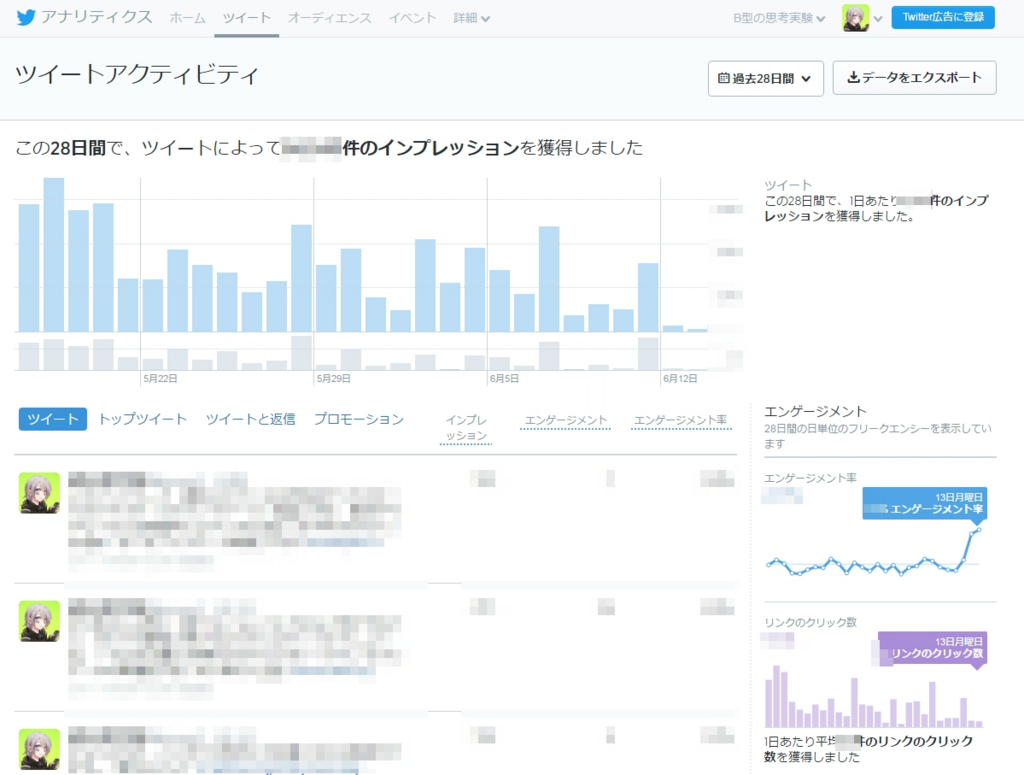Click the calendar icon in date range button
The image size is (1024, 775).
(x=724, y=78)
